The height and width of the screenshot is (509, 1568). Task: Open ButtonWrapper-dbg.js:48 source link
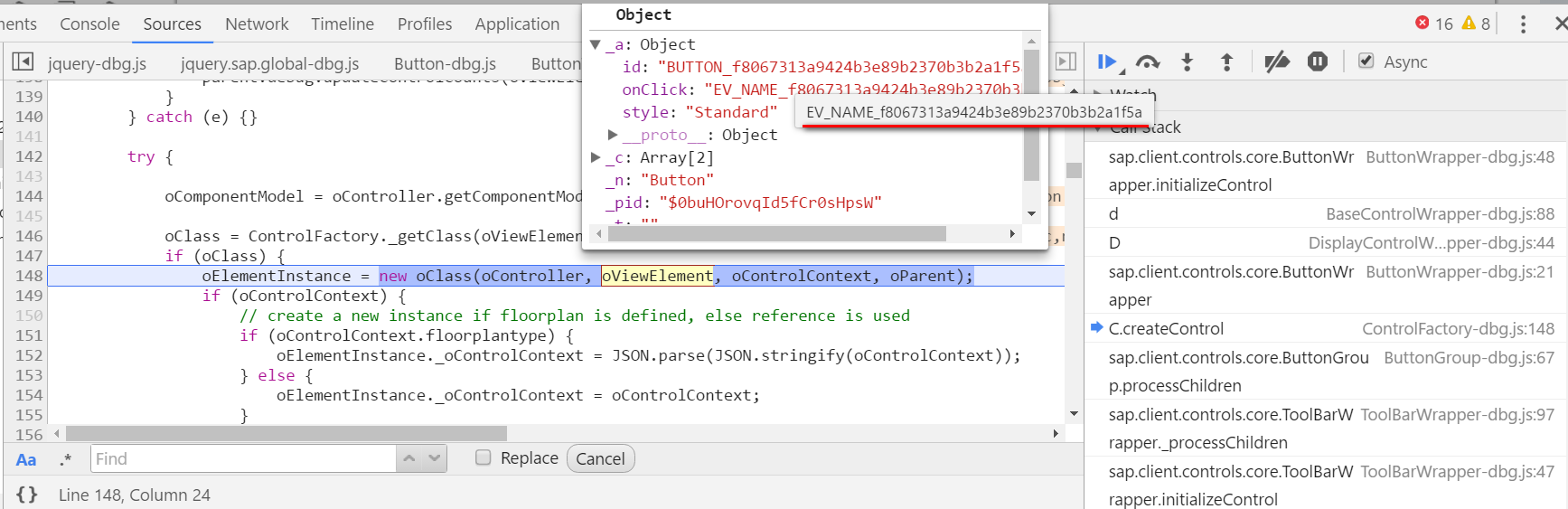[x=1460, y=156]
